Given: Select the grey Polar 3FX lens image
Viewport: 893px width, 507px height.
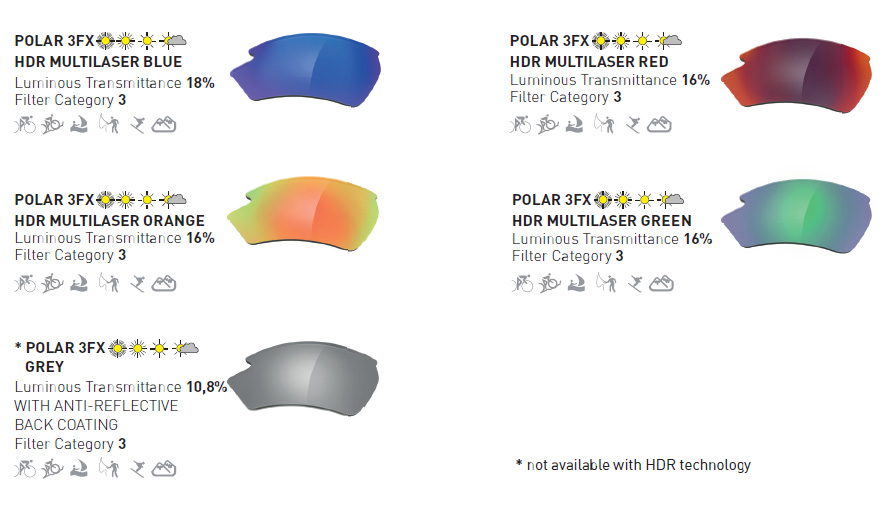Looking at the screenshot, I should click(303, 378).
